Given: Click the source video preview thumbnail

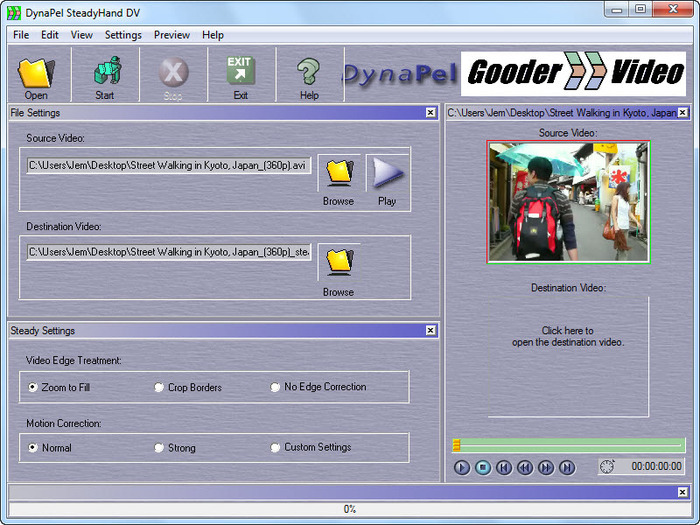Looking at the screenshot, I should click(x=568, y=202).
